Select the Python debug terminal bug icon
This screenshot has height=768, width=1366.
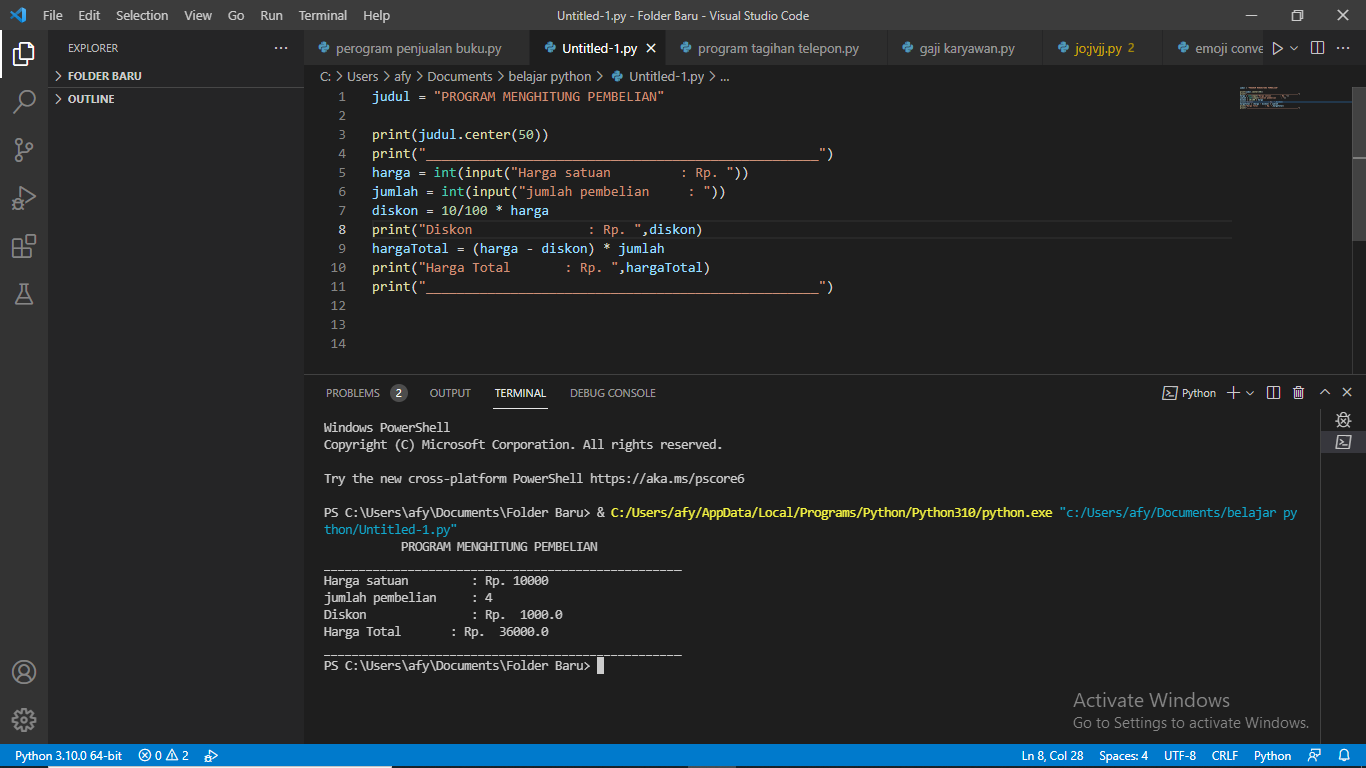[1343, 420]
